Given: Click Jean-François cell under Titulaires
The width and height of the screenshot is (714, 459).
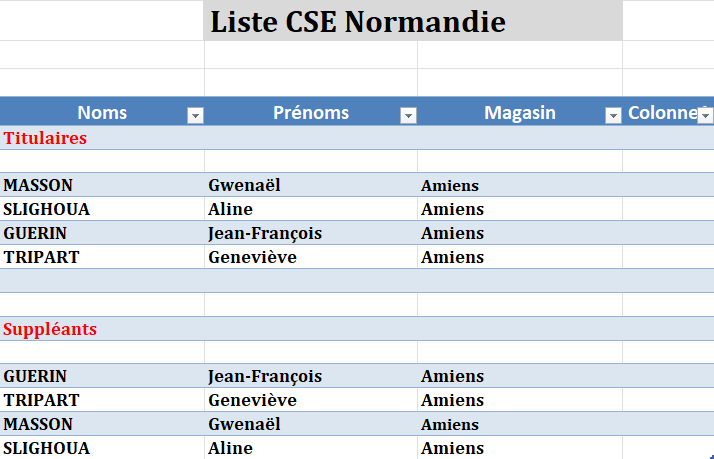Looking at the screenshot, I should pos(265,233).
